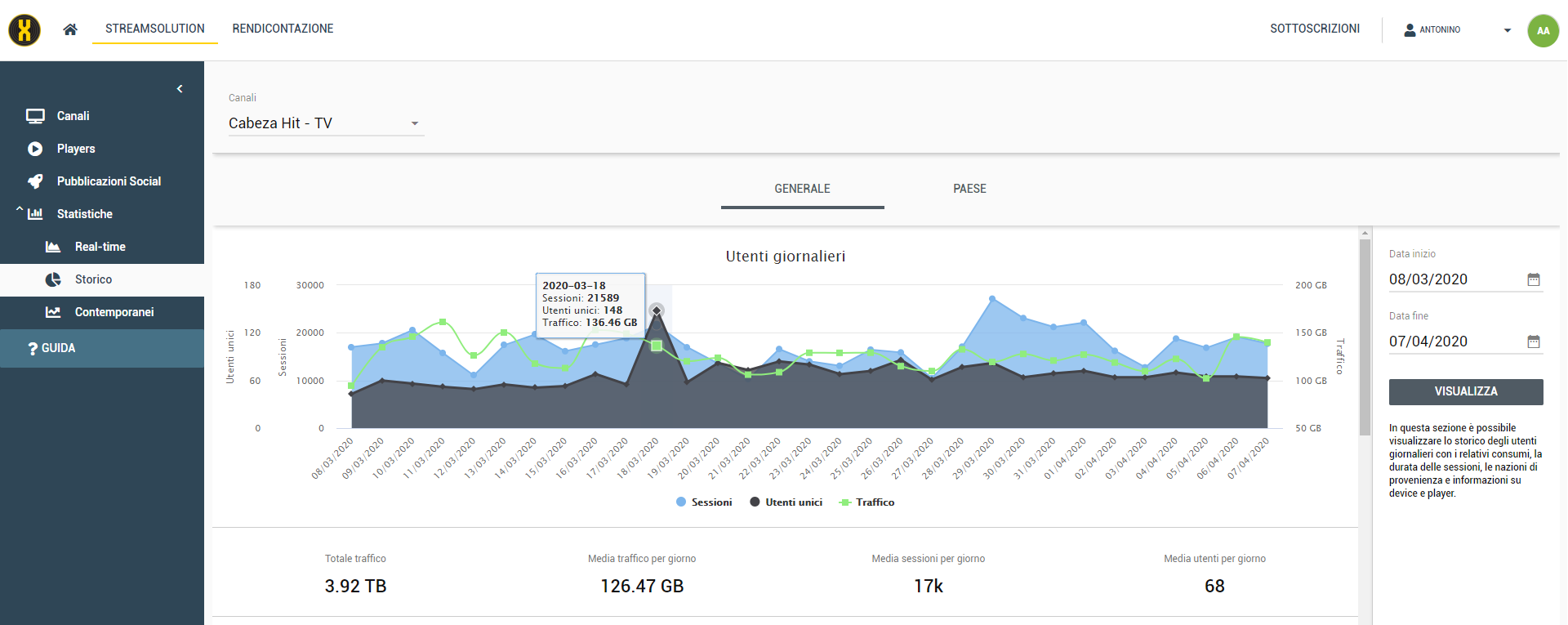This screenshot has height=625, width=1568.
Task: Collapse the sidebar with left chevron
Action: 180,88
